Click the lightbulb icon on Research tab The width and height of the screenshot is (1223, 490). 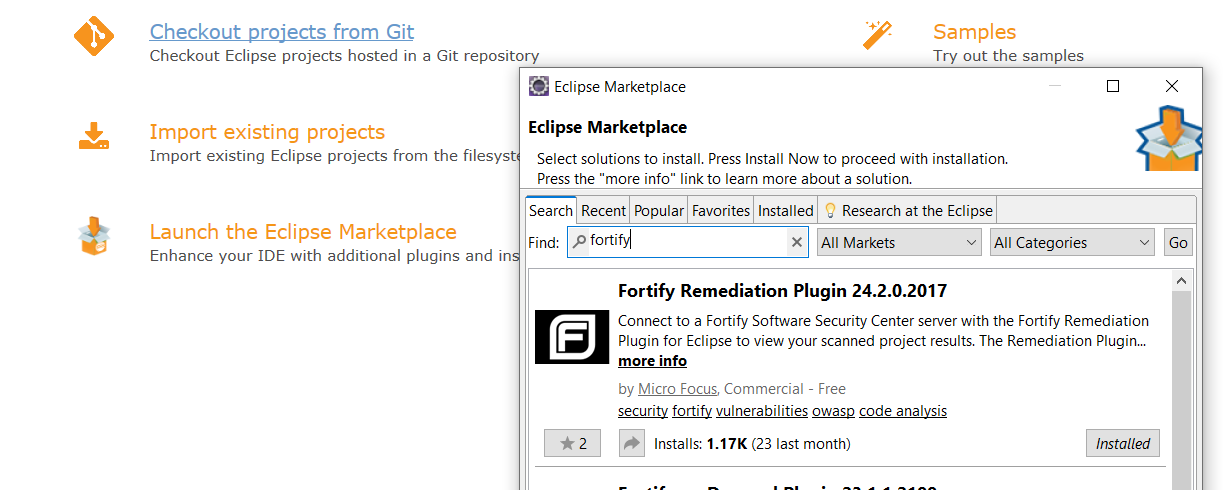[830, 210]
